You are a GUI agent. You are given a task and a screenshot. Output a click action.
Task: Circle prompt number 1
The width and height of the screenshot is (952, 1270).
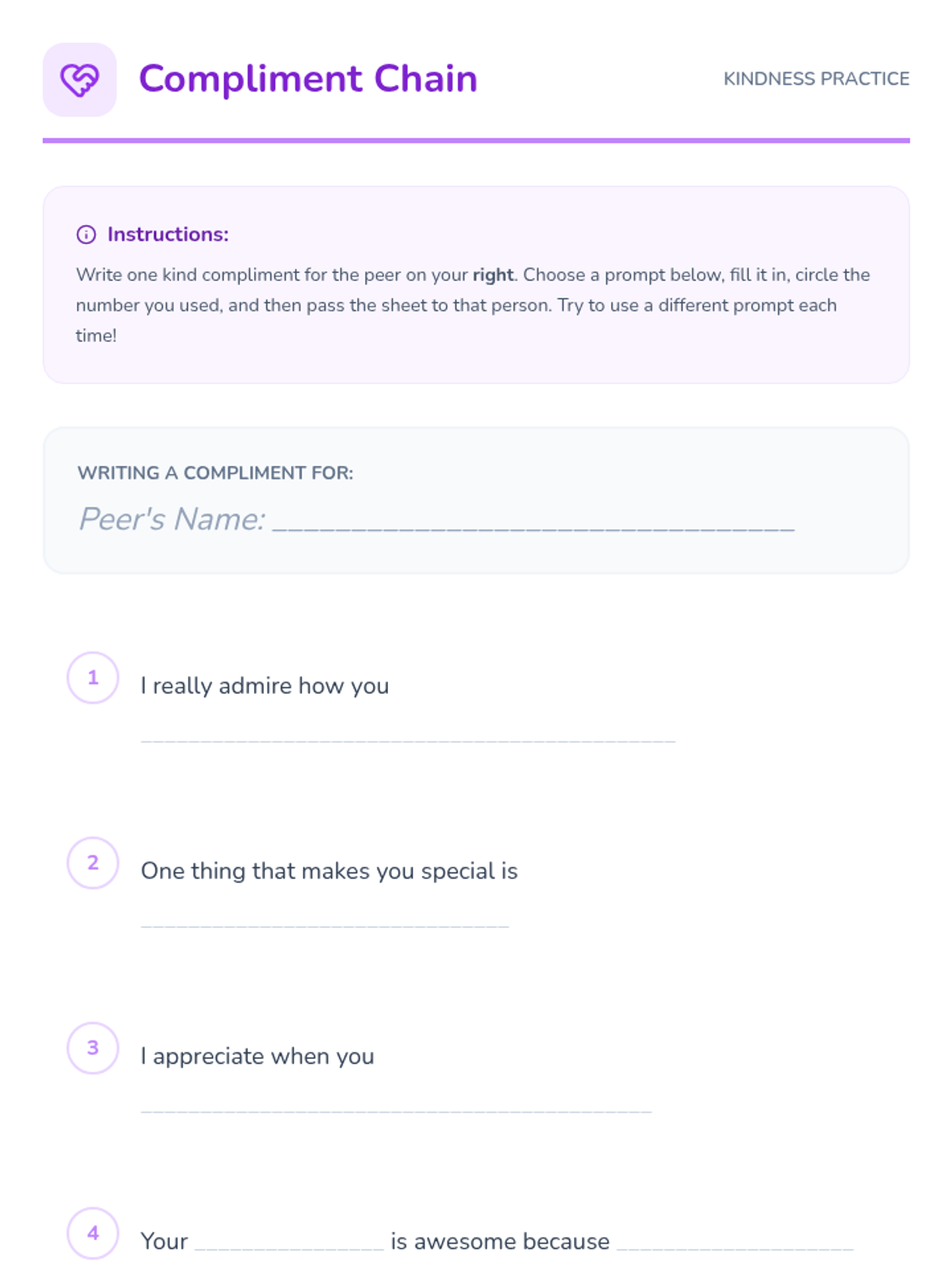pyautogui.click(x=93, y=678)
